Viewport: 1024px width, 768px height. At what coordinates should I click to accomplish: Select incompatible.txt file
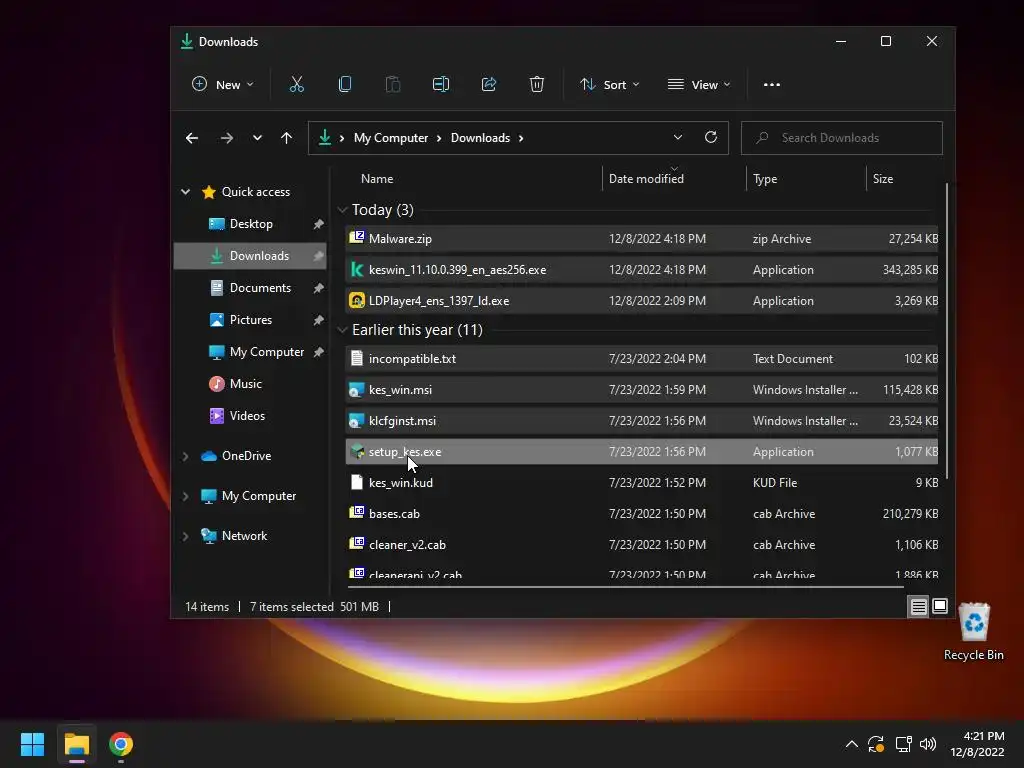point(641,359)
